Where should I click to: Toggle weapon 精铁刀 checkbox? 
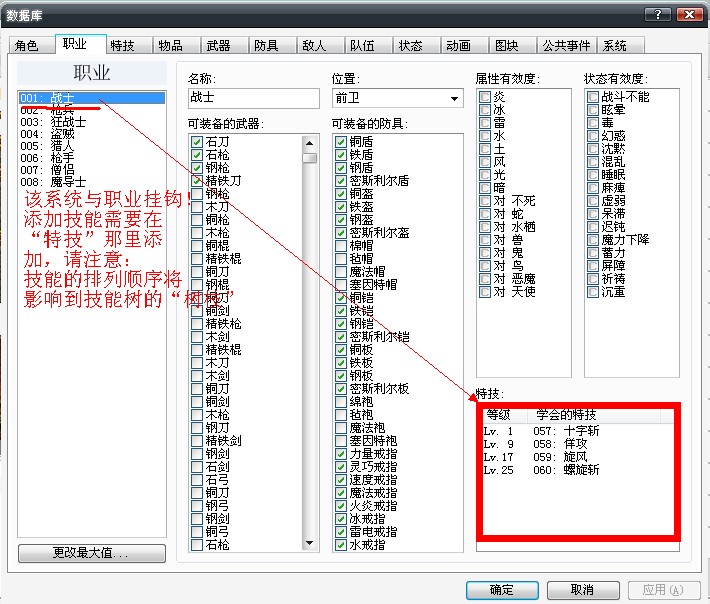(x=197, y=181)
